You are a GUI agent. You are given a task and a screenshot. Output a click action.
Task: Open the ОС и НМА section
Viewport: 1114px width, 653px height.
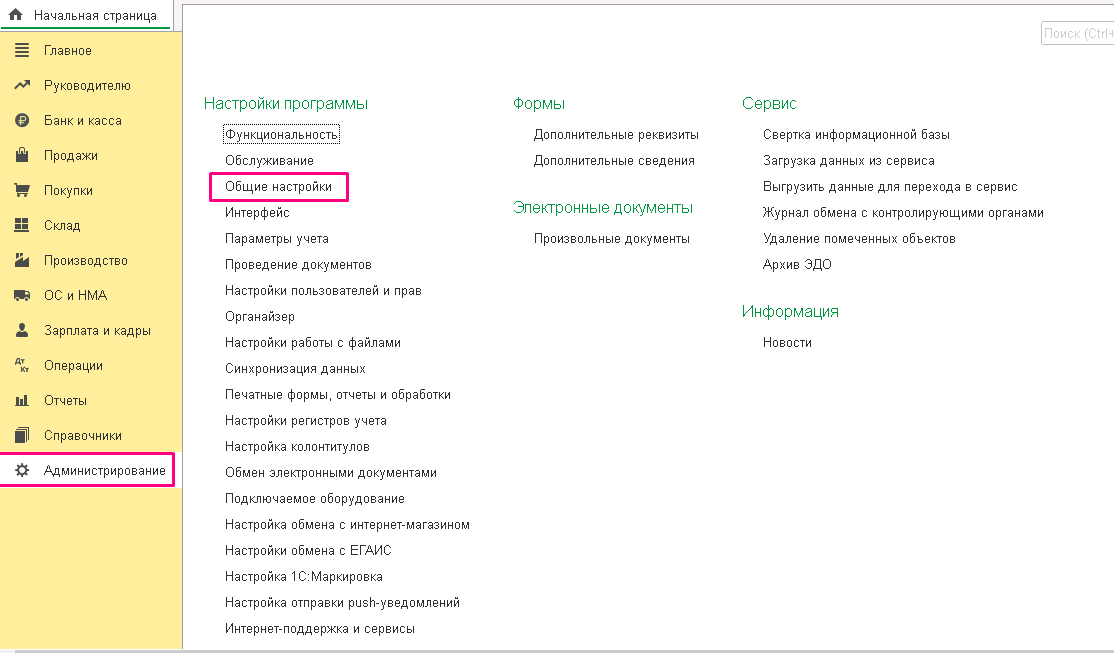[x=91, y=295]
